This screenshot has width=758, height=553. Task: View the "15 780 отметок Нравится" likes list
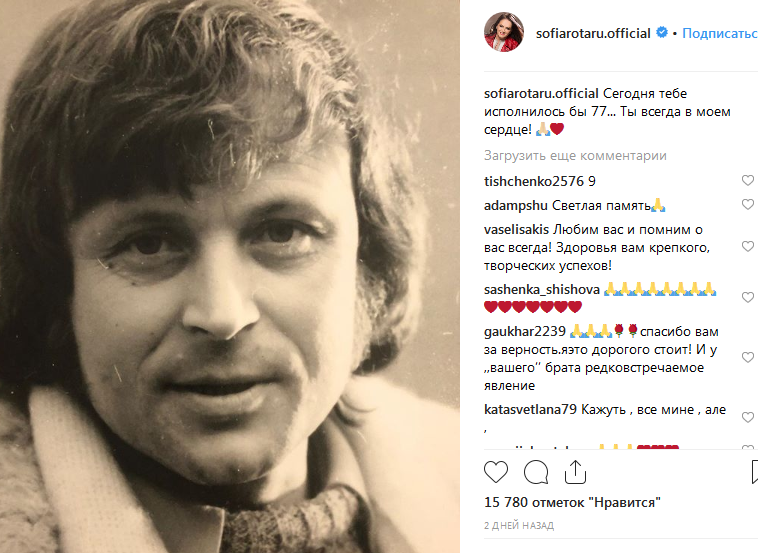(x=572, y=502)
